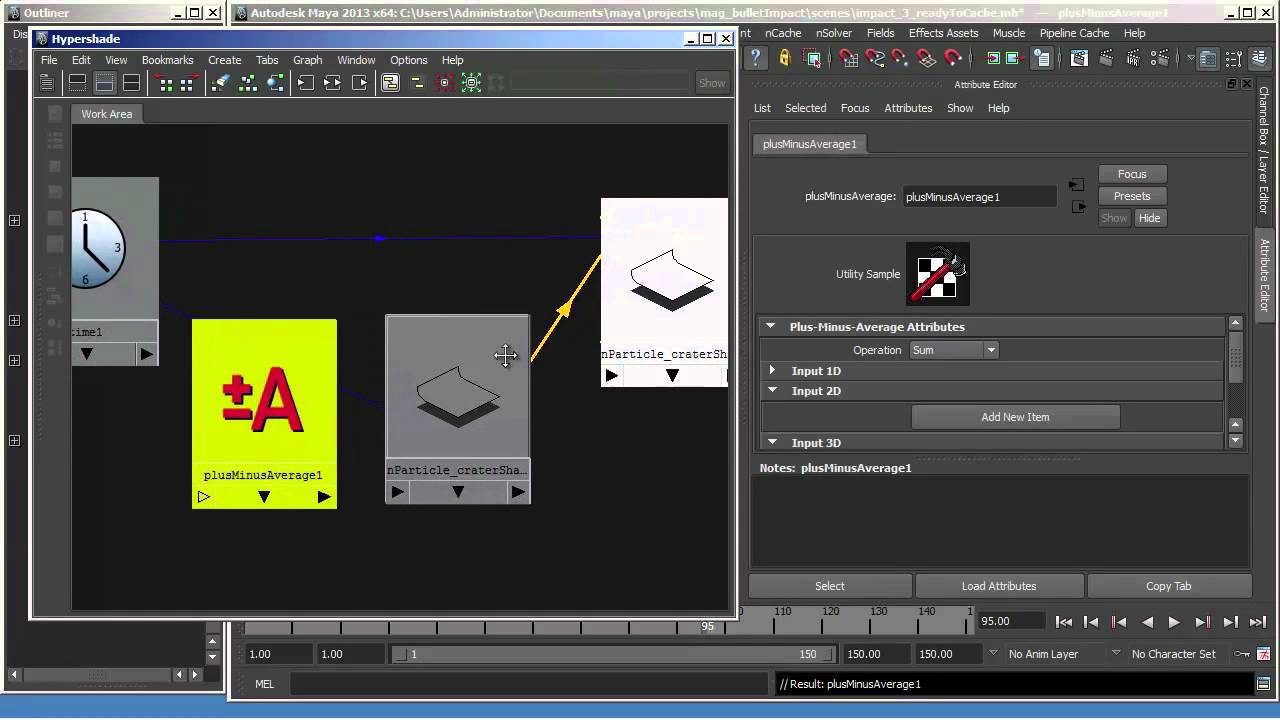Click plusMinusAverage1 node input connection arrow
Image resolution: width=1280 pixels, height=720 pixels.
point(203,497)
